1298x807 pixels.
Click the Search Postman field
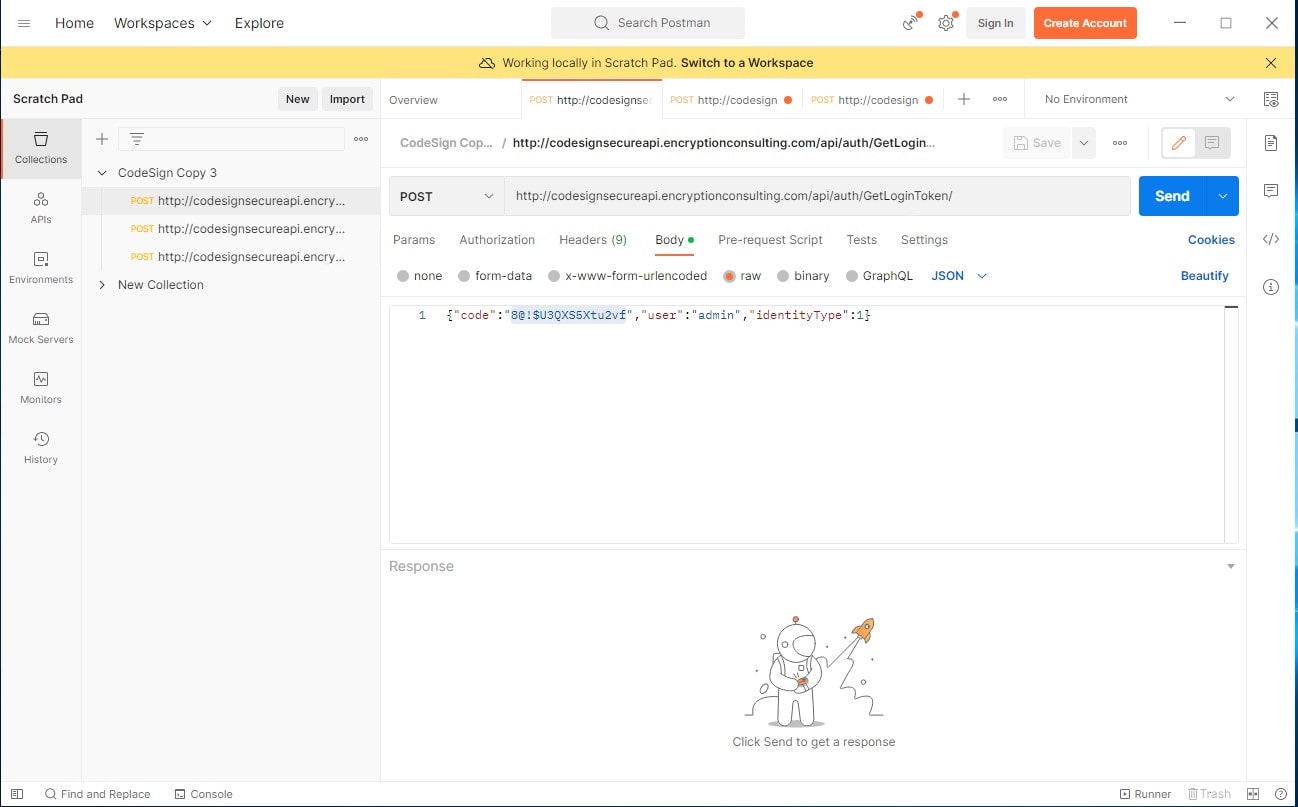647,23
